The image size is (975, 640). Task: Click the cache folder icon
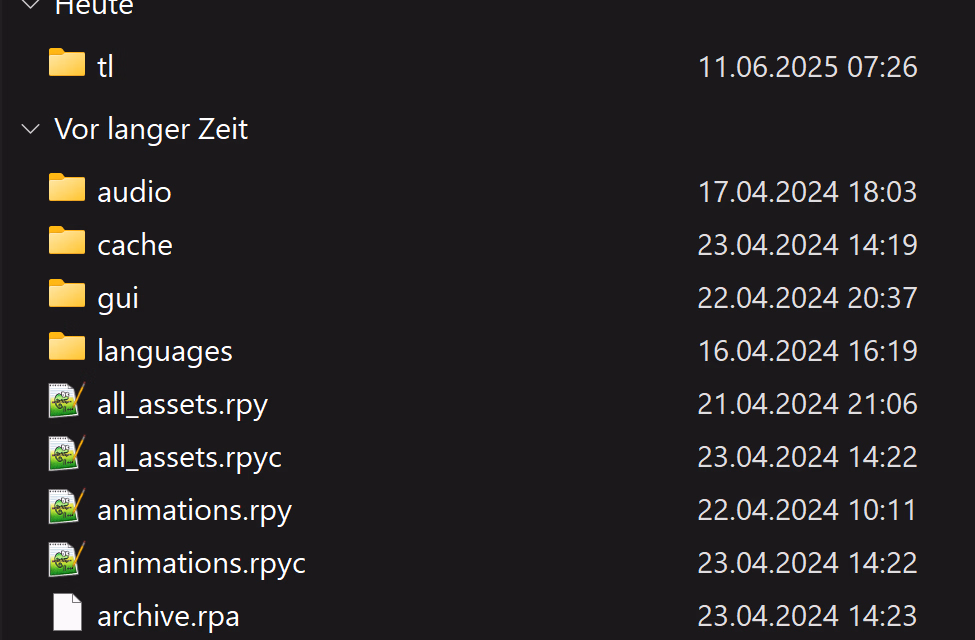coord(67,241)
